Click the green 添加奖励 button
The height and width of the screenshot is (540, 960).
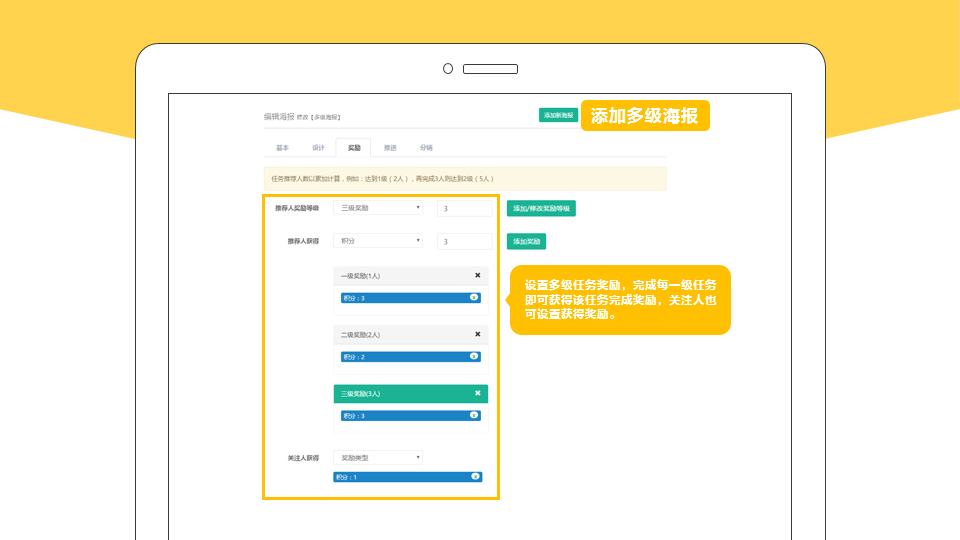(526, 241)
